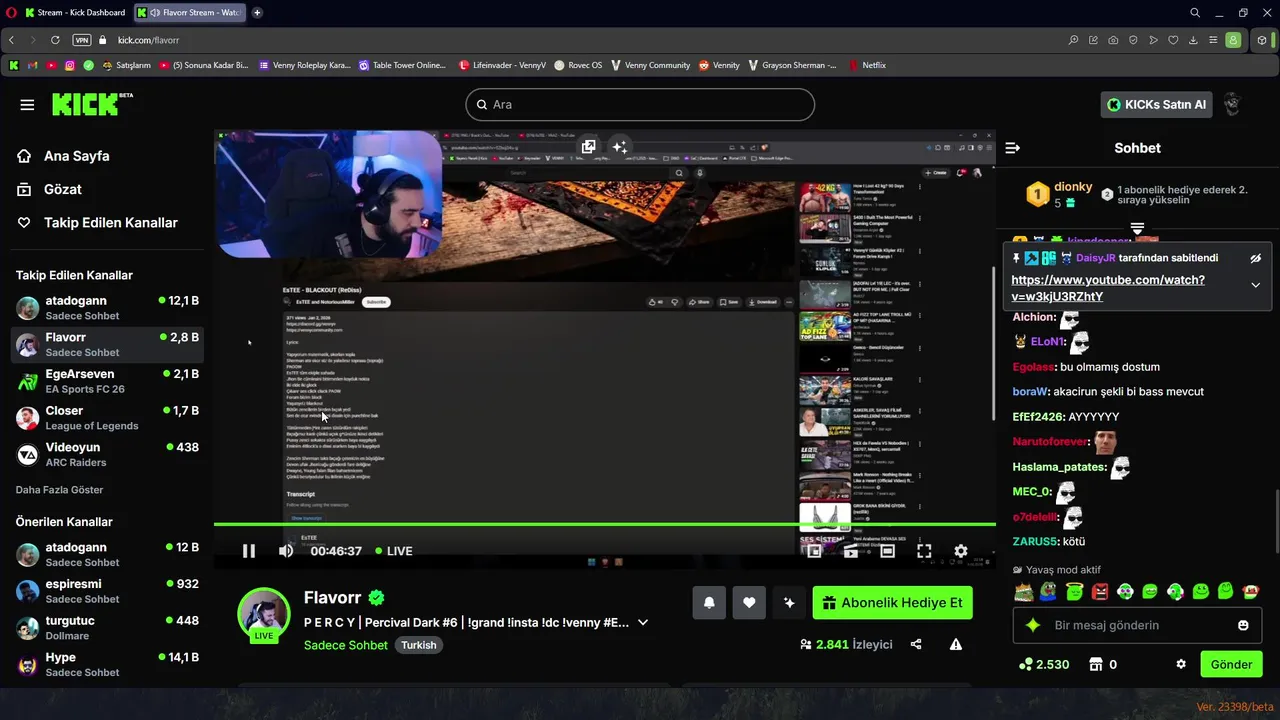Hide the pinned message
This screenshot has width=1280, height=720.
(x=1255, y=258)
